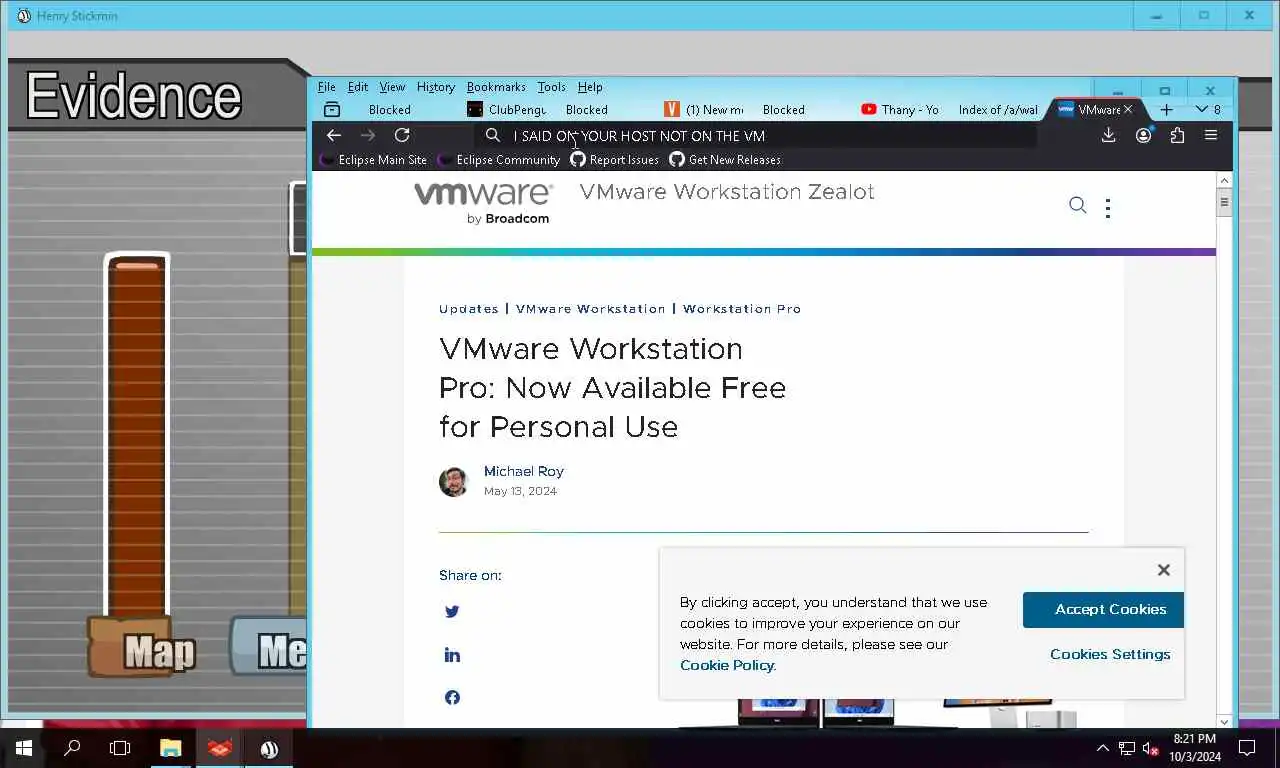Open Cookies Settings
Image resolution: width=1280 pixels, height=768 pixels.
click(x=1110, y=654)
